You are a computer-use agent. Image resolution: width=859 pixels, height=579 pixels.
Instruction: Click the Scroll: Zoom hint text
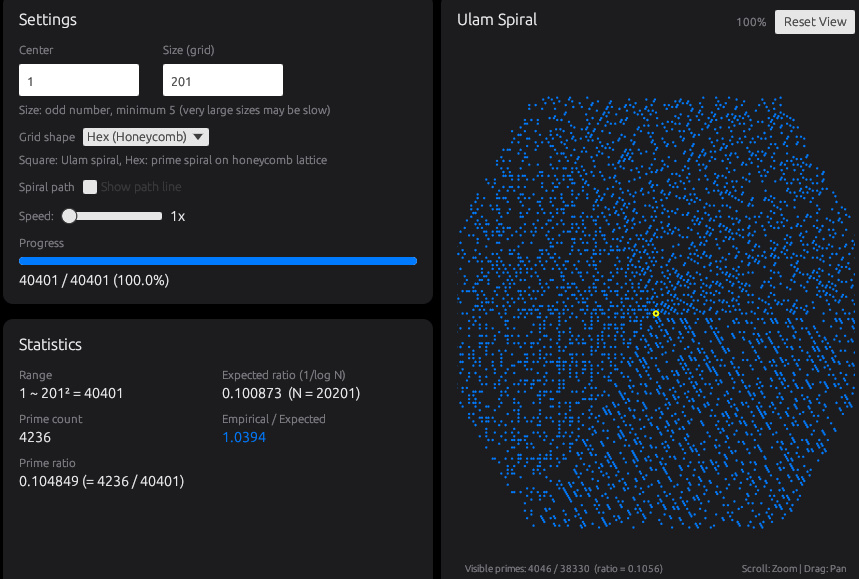coord(768,569)
